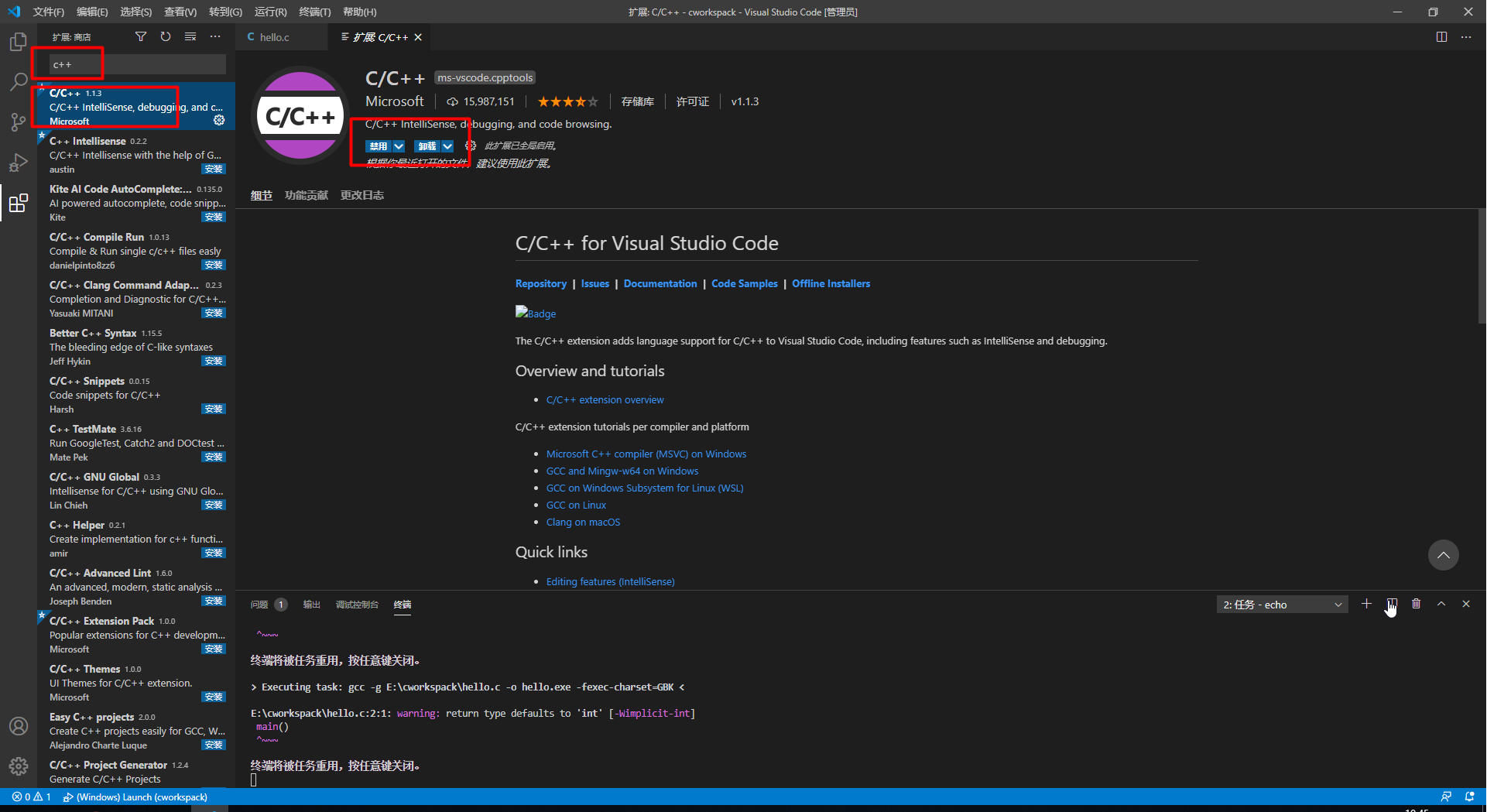Click the 卸载 button

point(427,146)
